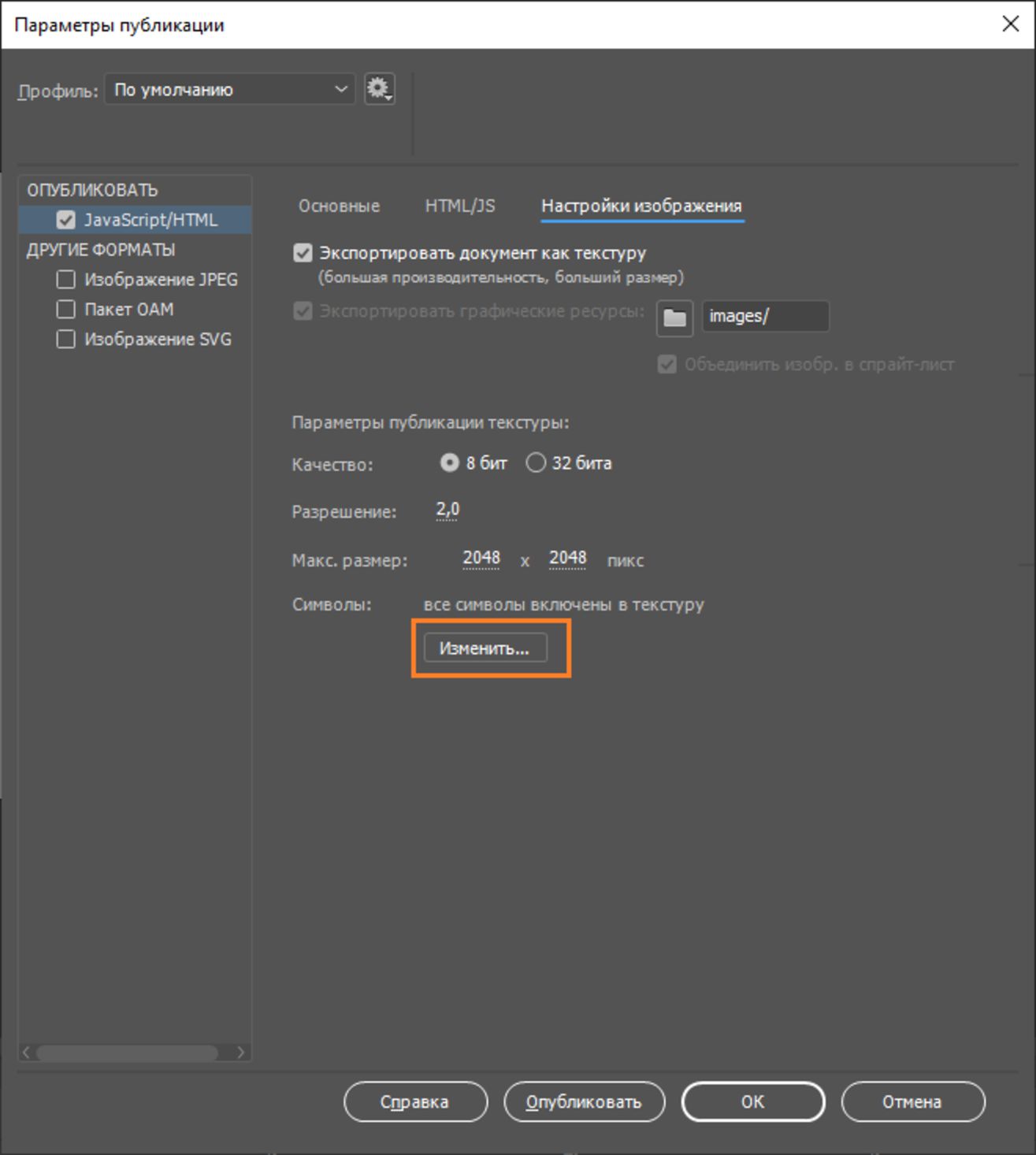Viewport: 1036px width, 1155px height.
Task: Browse the images export folder icon
Action: (674, 318)
